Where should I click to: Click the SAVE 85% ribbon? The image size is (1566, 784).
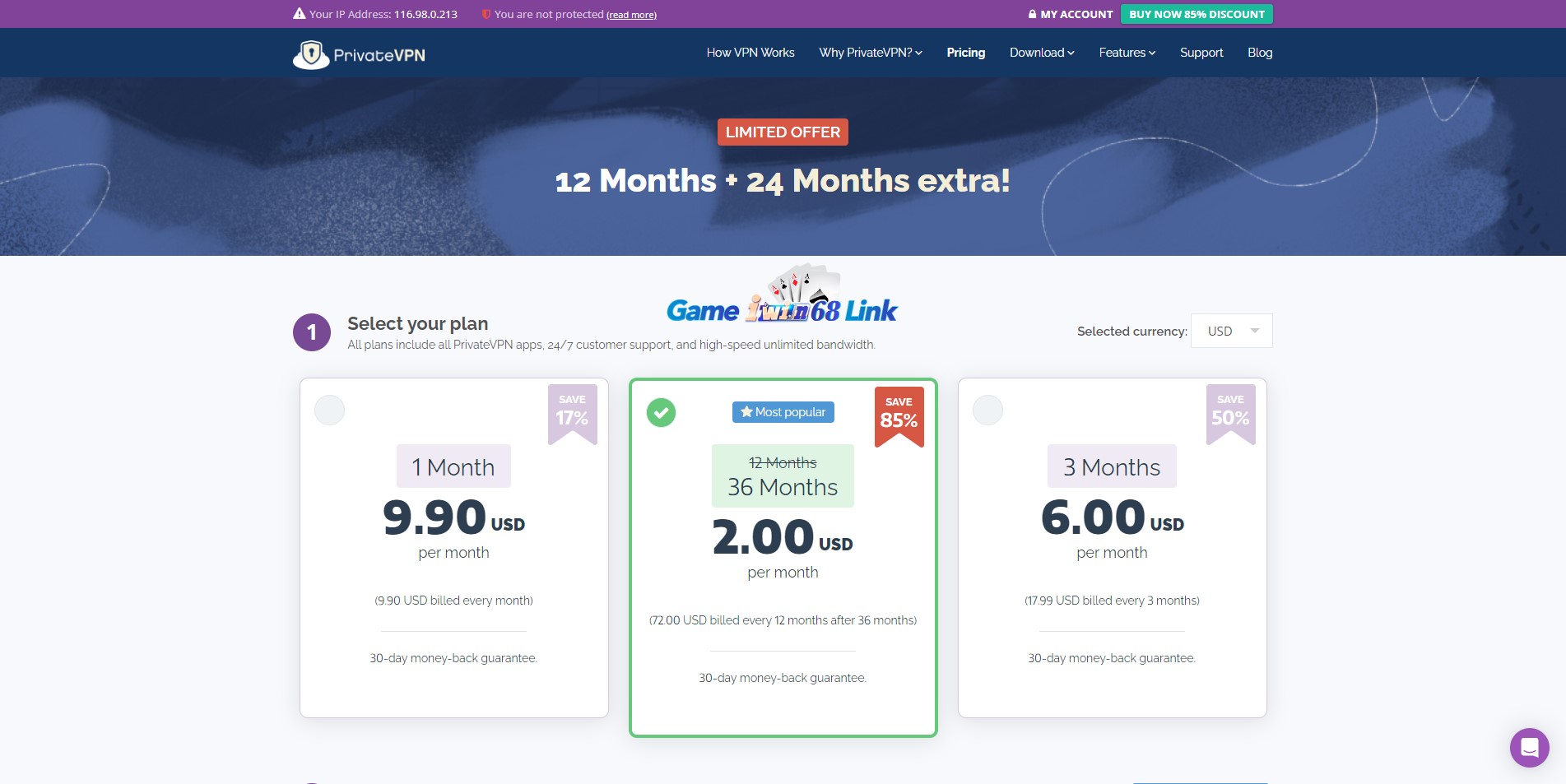(x=899, y=411)
